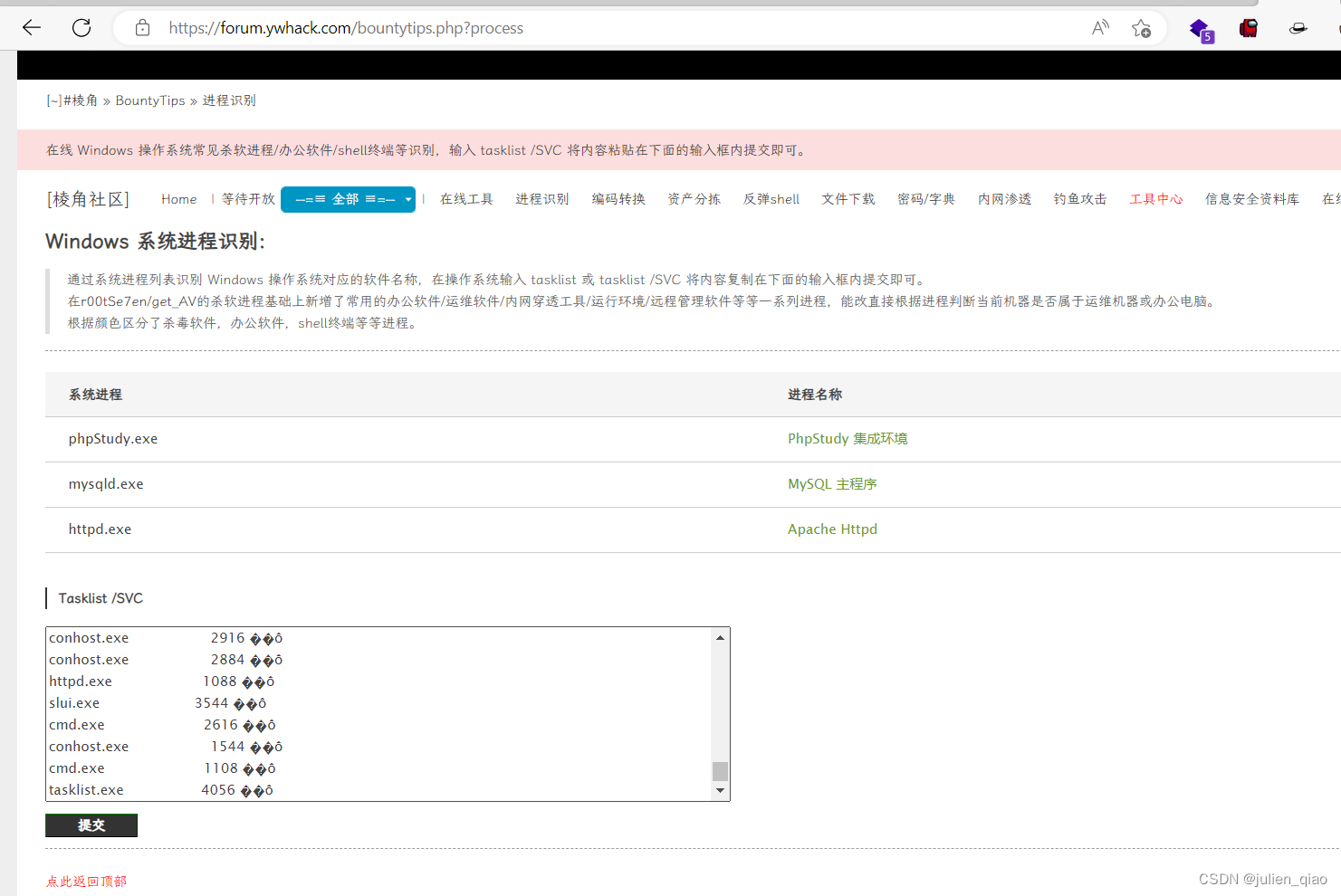The width and height of the screenshot is (1341, 896).
Task: Click the 进程名称 column header
Action: [815, 395]
